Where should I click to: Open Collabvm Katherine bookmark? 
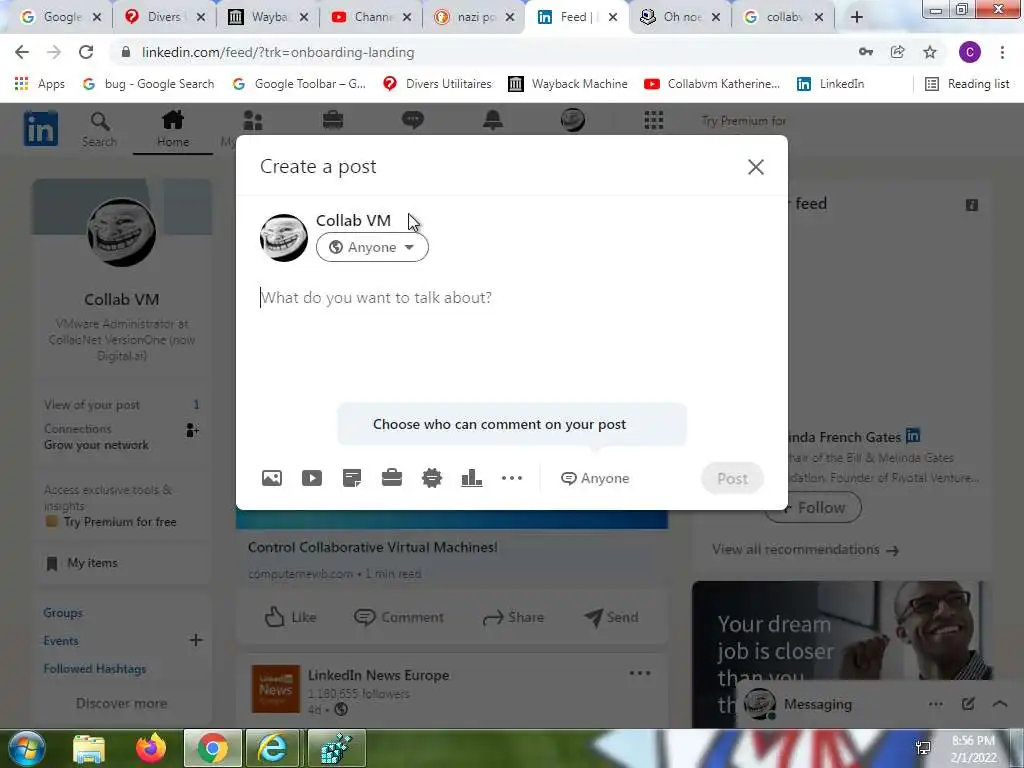tap(711, 84)
